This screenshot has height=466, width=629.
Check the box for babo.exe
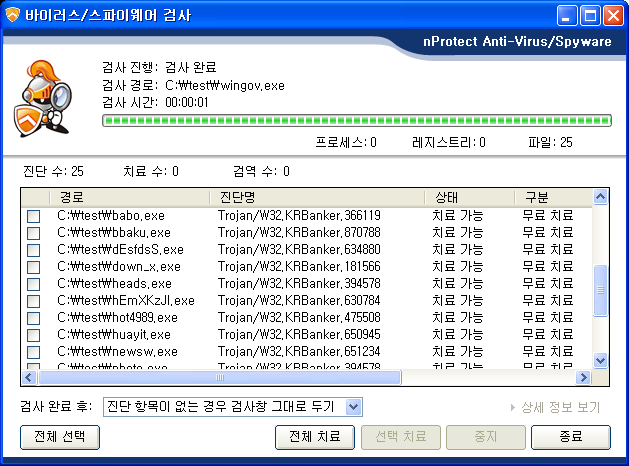point(34,216)
